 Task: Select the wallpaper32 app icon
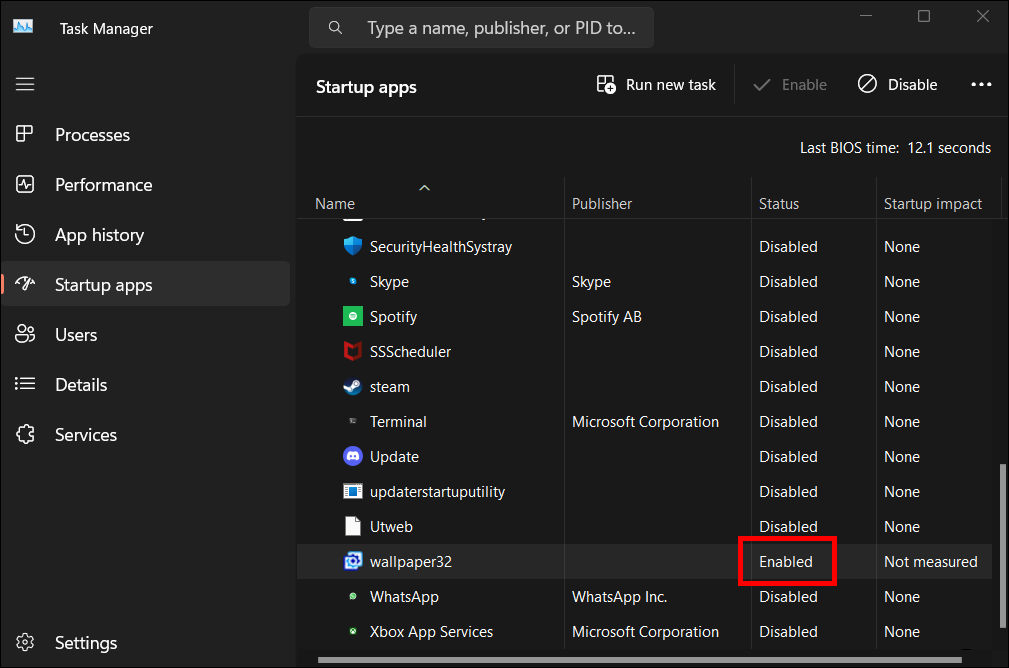coord(353,561)
